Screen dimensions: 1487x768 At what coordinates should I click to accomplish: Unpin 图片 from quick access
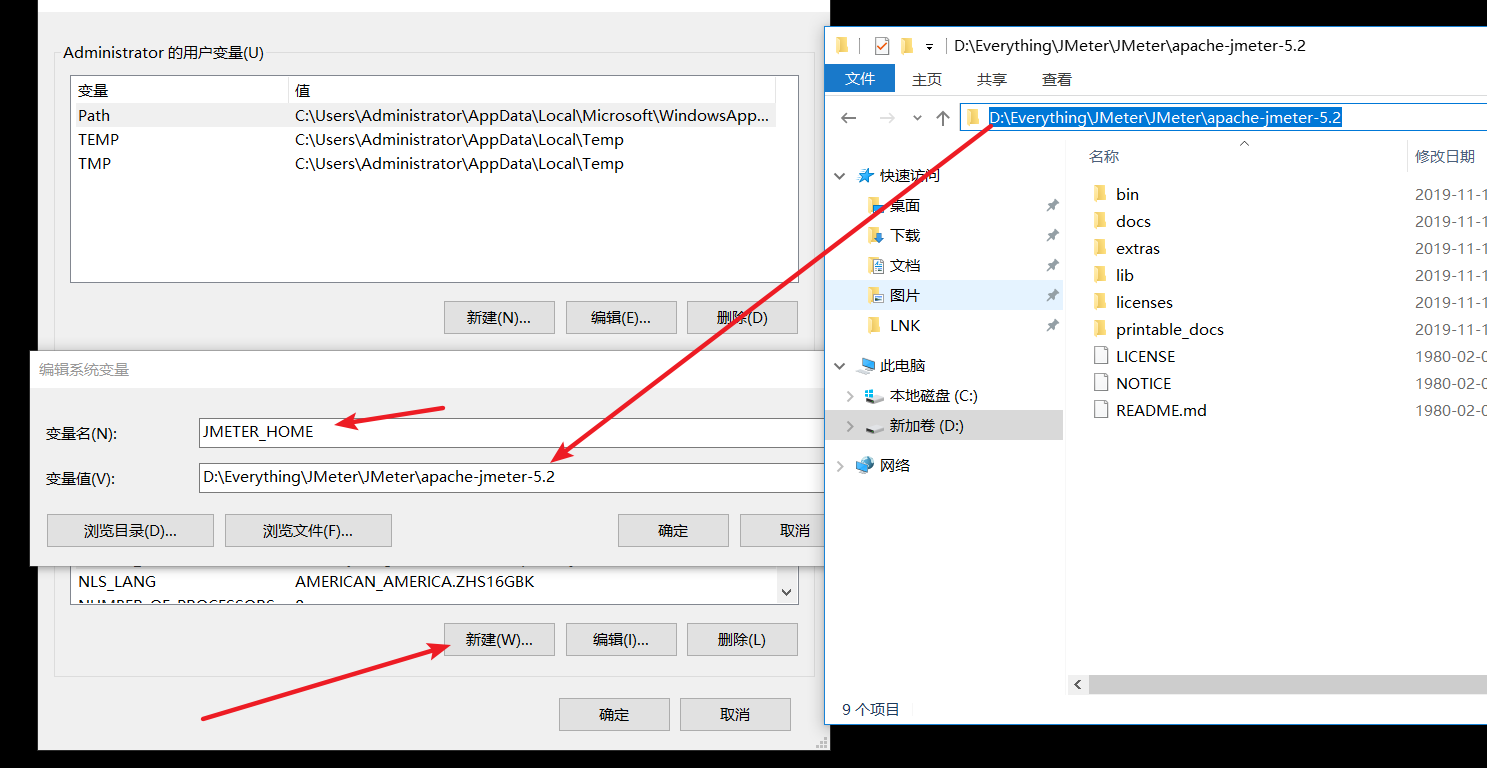1052,296
